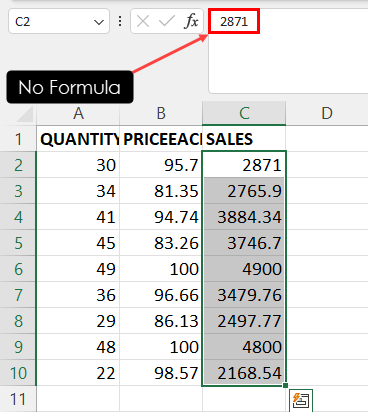368x412 pixels.
Task: Select column C header
Action: pos(244,113)
